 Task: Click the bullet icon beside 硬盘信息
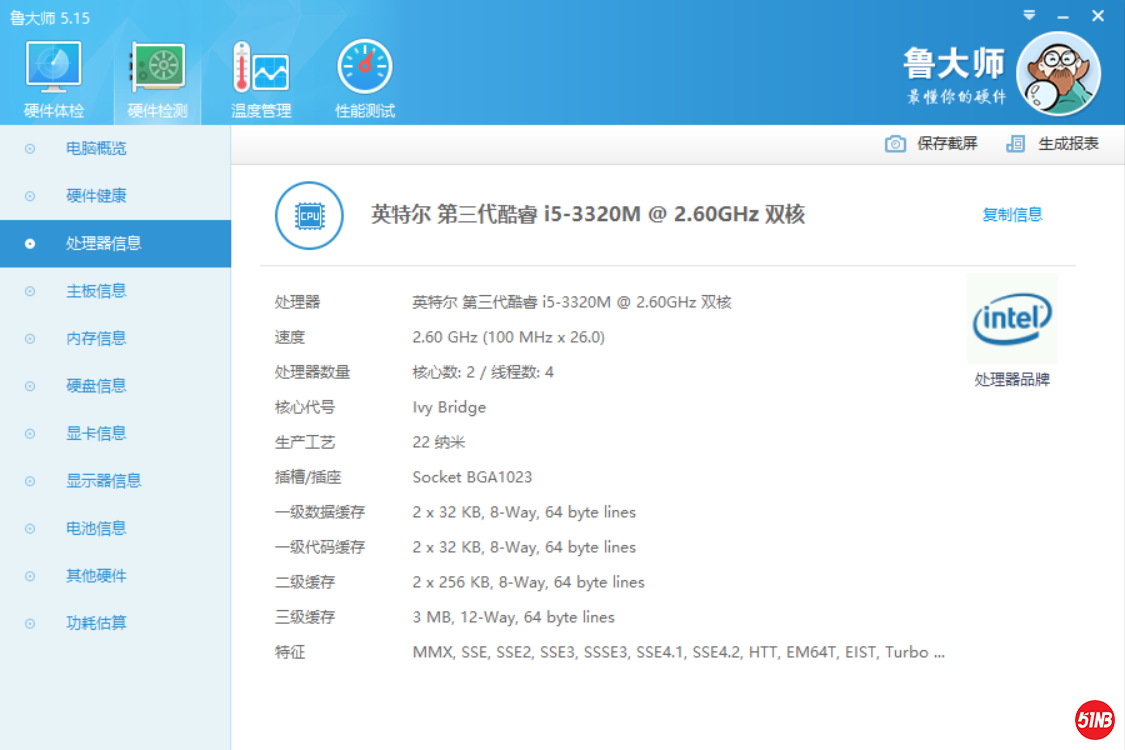coord(29,386)
